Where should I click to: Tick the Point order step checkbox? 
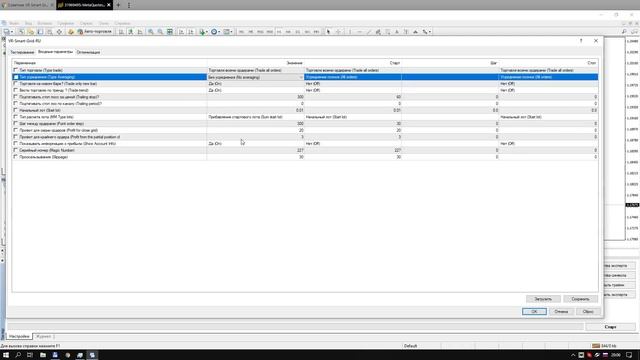pyautogui.click(x=16, y=123)
